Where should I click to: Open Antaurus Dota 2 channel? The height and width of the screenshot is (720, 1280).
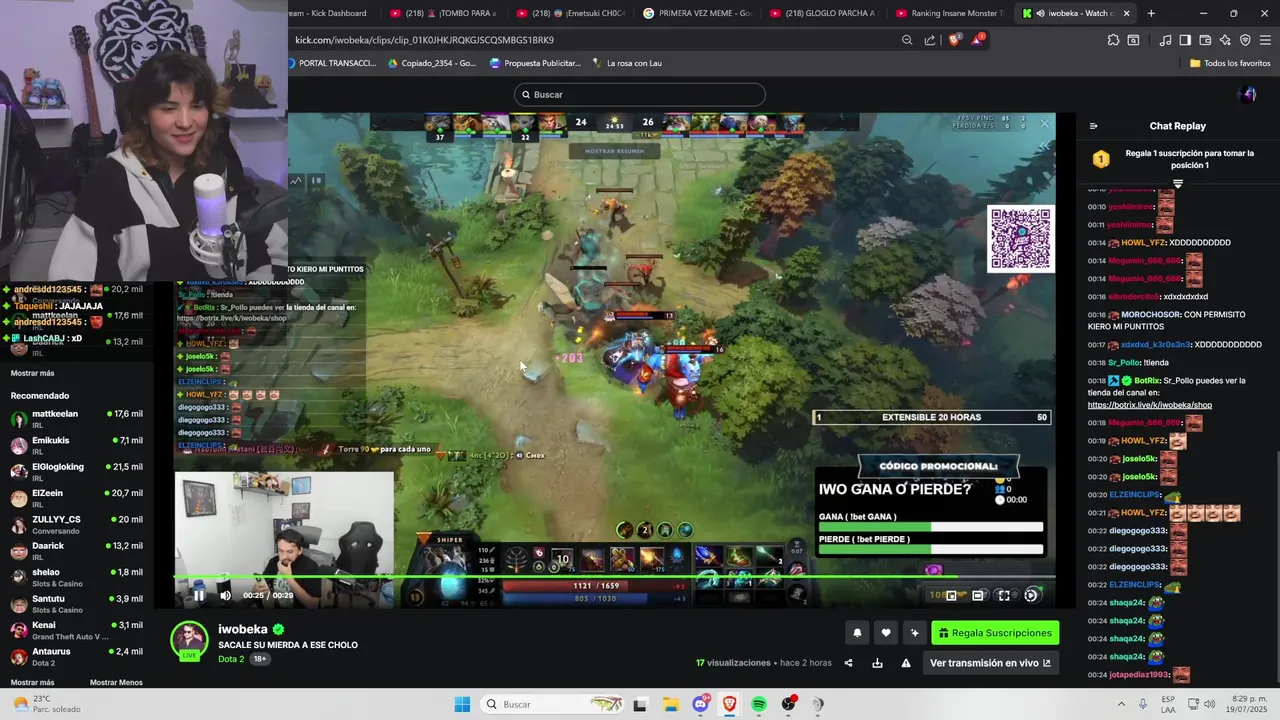[x=77, y=657]
